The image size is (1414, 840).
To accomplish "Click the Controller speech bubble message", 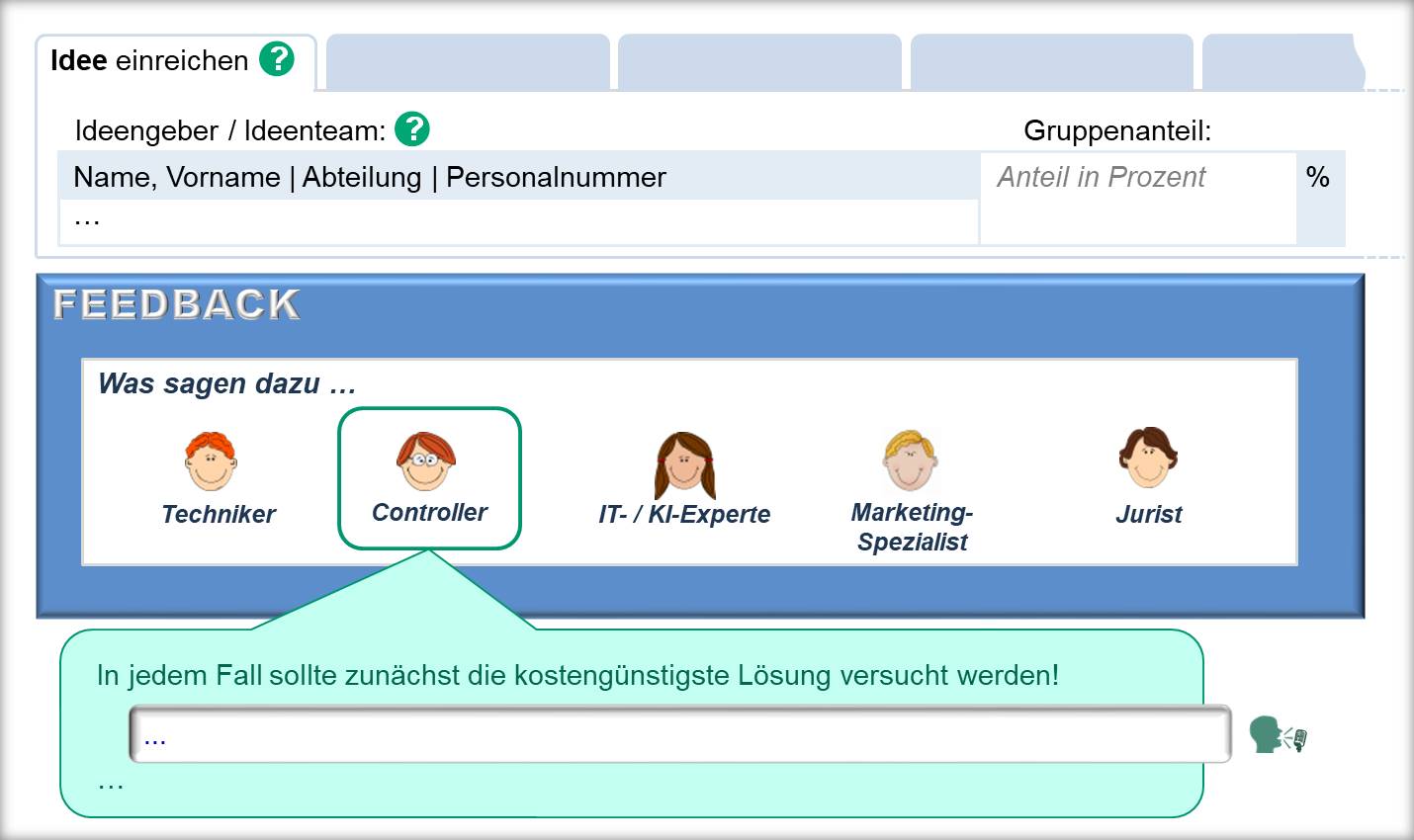I will pos(574,675).
